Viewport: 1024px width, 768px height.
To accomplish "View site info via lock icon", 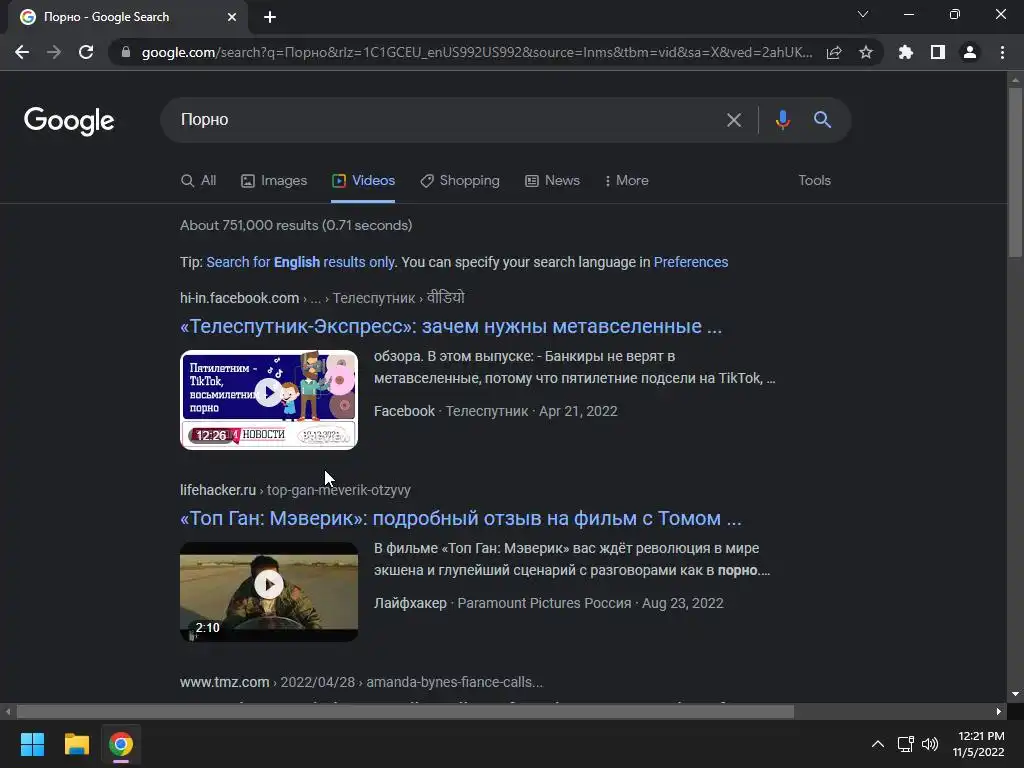I will [126, 52].
